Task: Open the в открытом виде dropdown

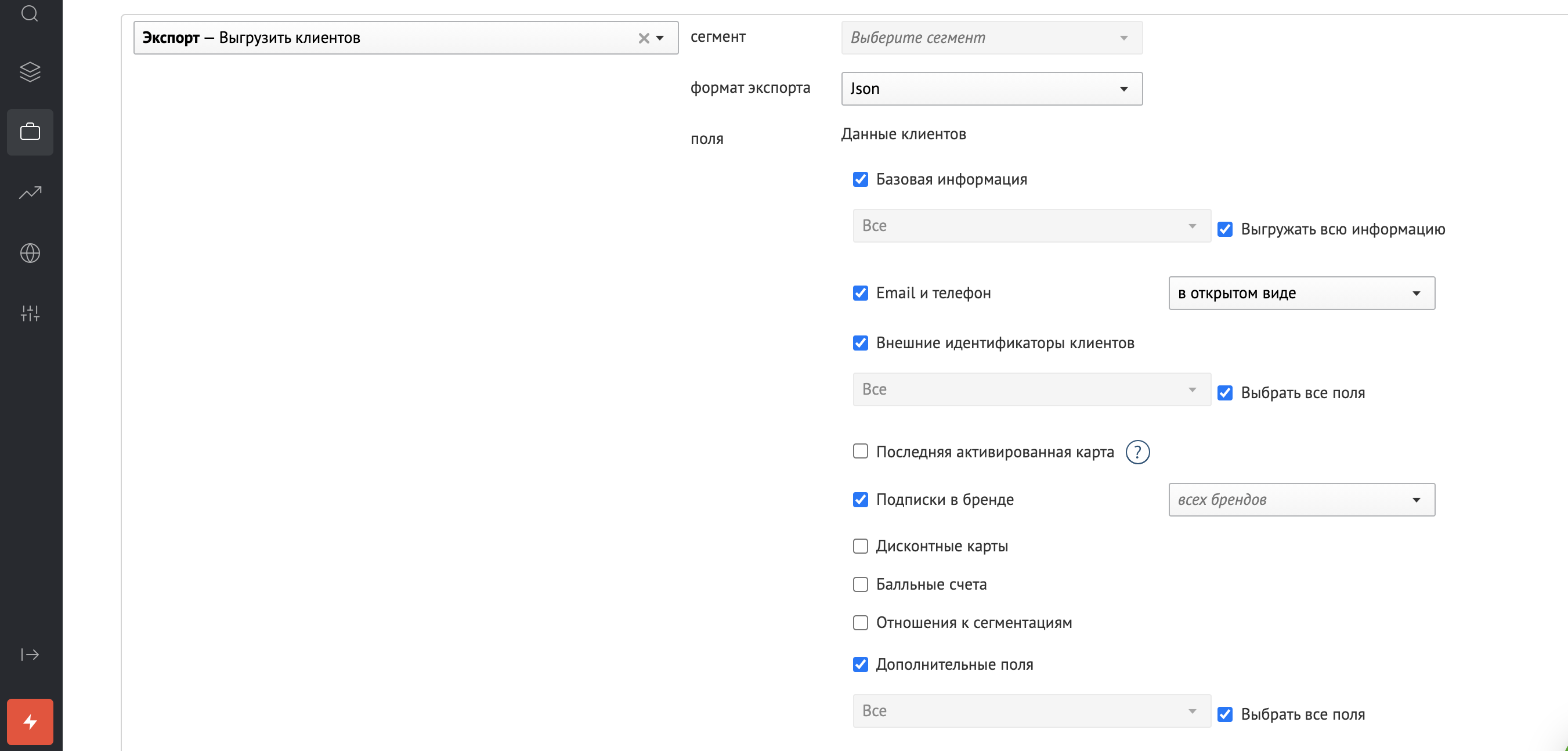Action: coord(1302,293)
